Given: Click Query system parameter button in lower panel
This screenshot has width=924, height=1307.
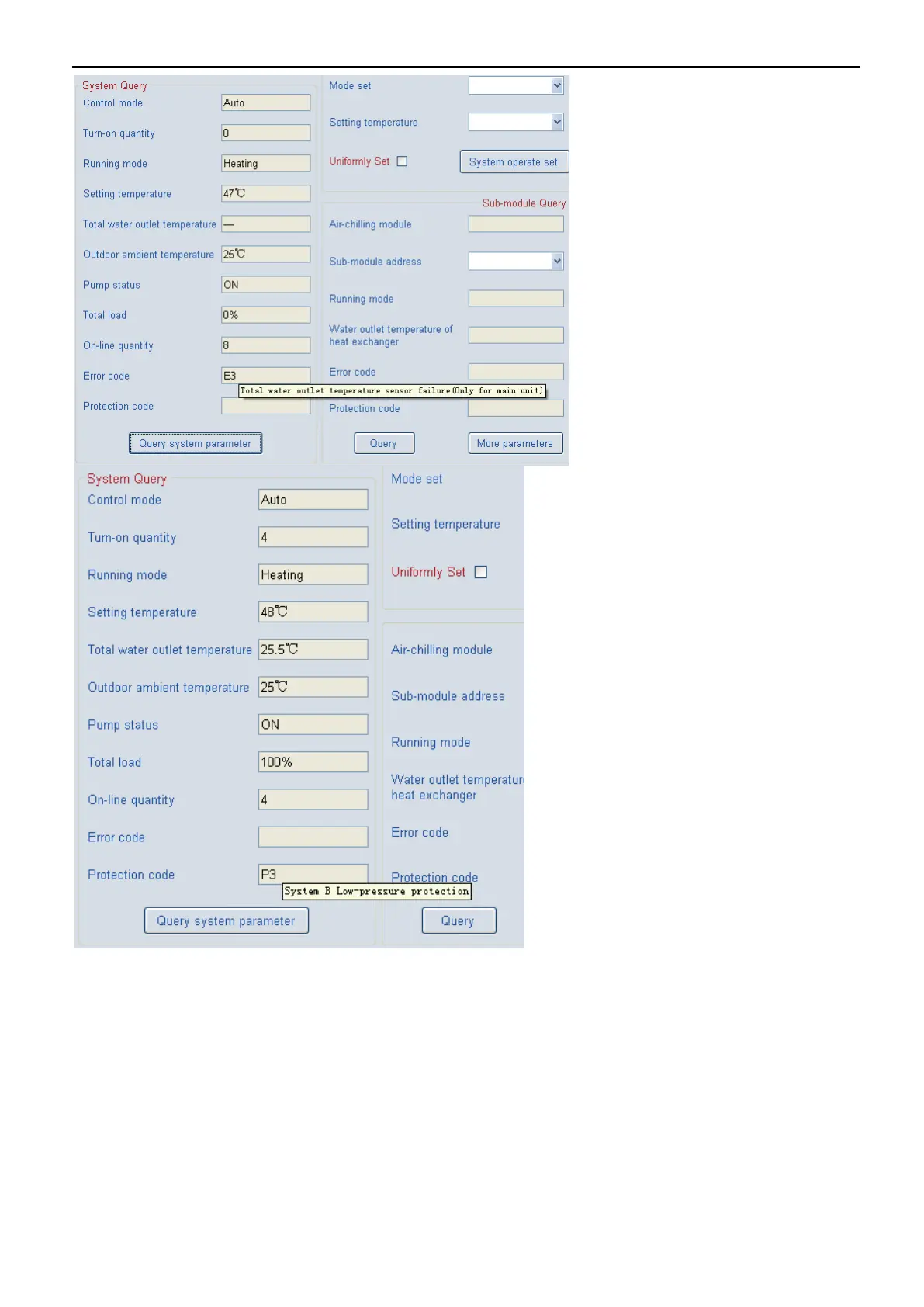Looking at the screenshot, I should click(x=227, y=920).
